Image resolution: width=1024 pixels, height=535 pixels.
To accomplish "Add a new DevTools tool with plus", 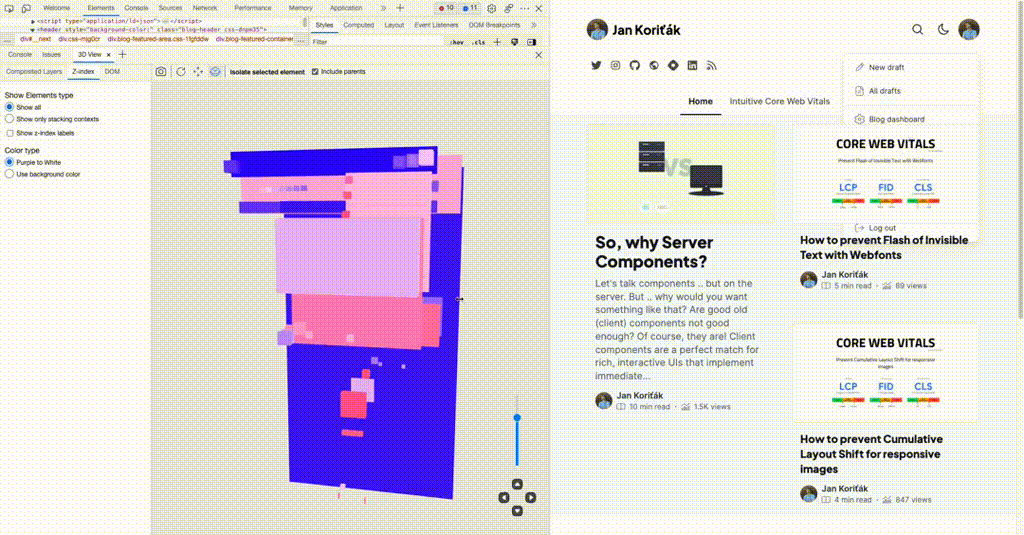I will coord(400,8).
